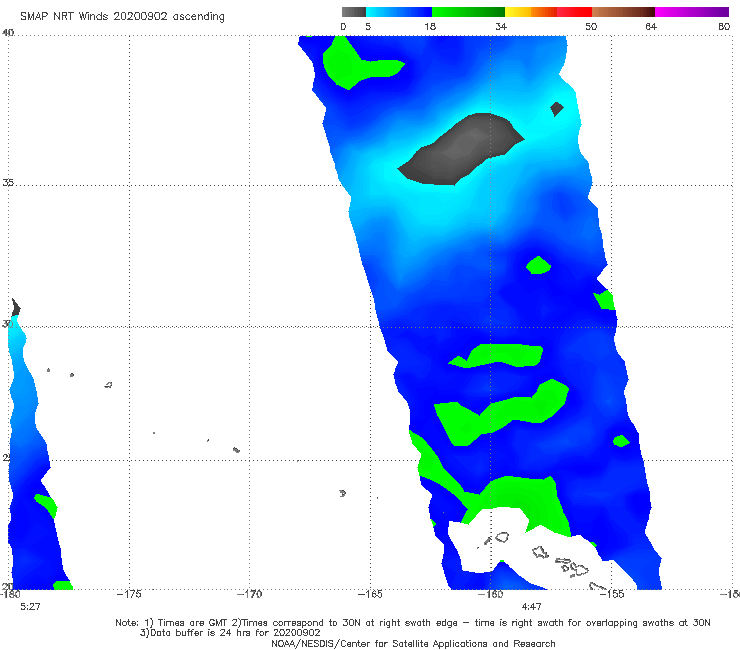The image size is (740, 650).
Task: Click the latitude label '35'
Action: 8,182
